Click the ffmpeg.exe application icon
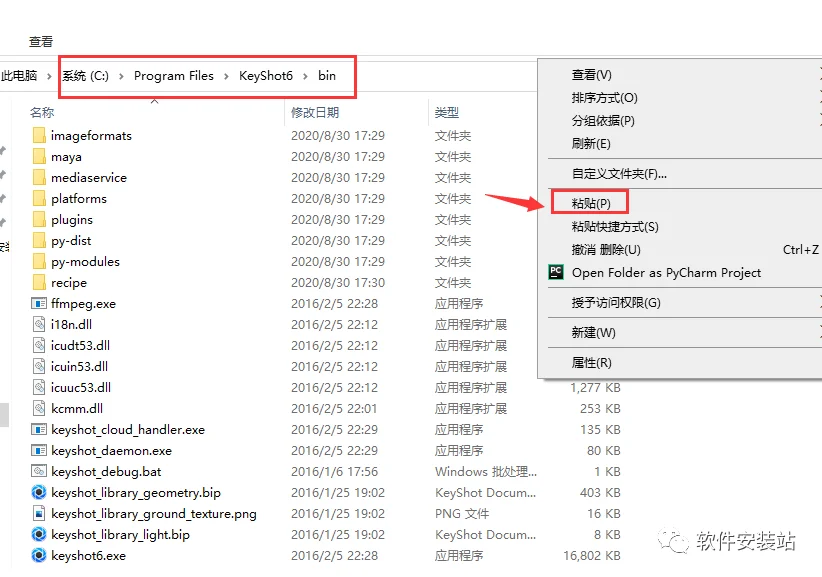The width and height of the screenshot is (822, 577). coord(39,303)
